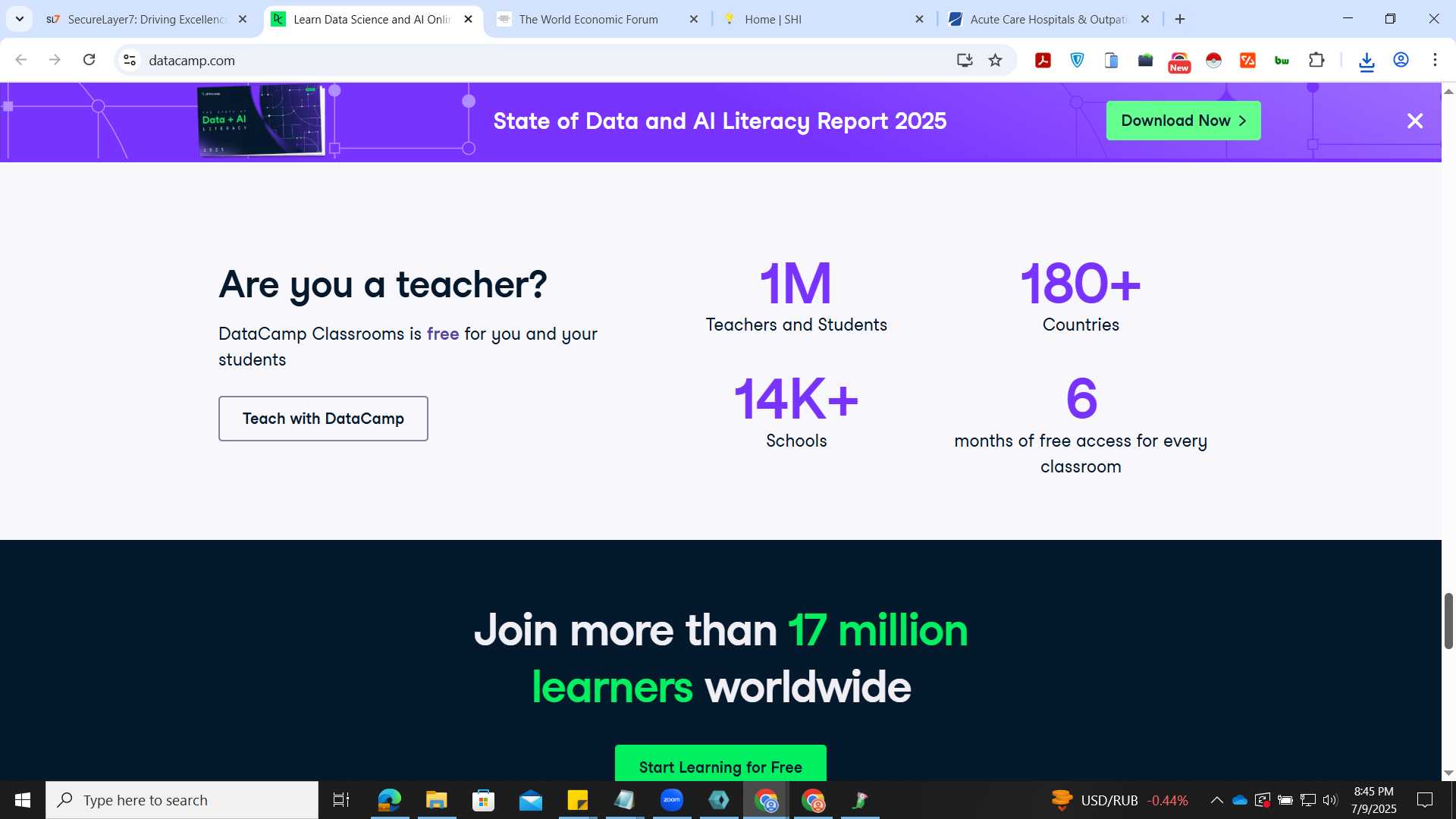This screenshot has width=1456, height=819.
Task: Open USD/RUB currency widget
Action: point(1120,800)
